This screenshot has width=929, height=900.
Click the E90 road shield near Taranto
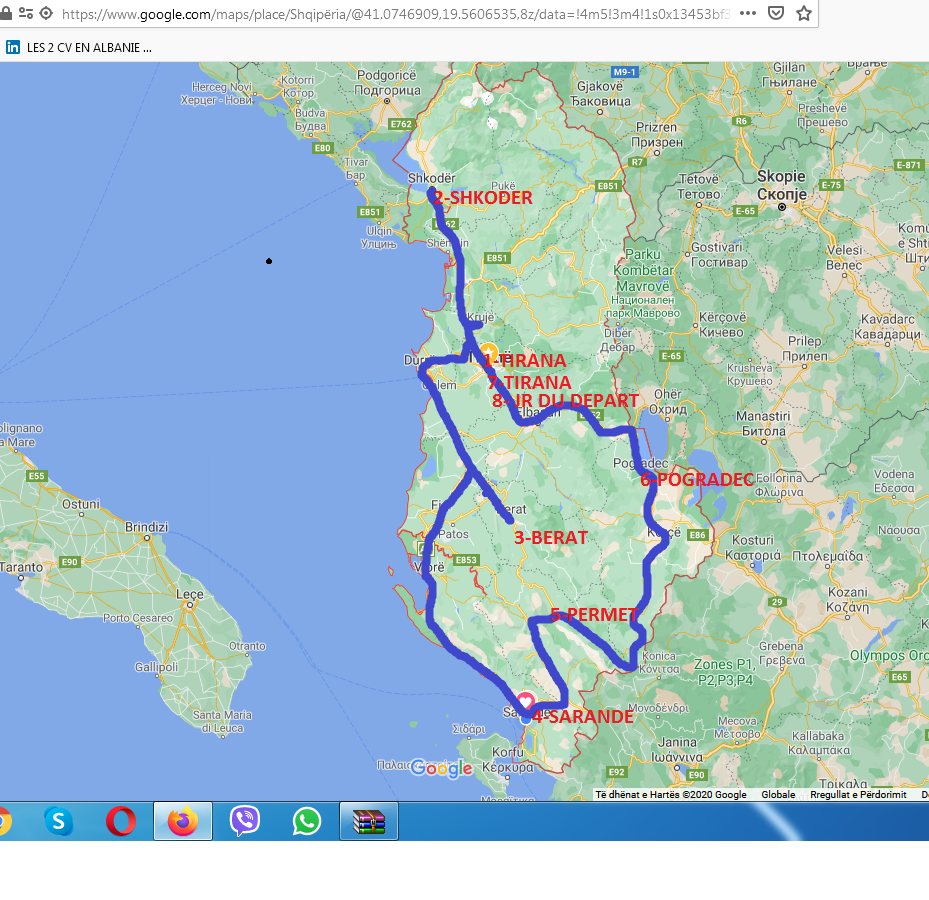point(69,562)
